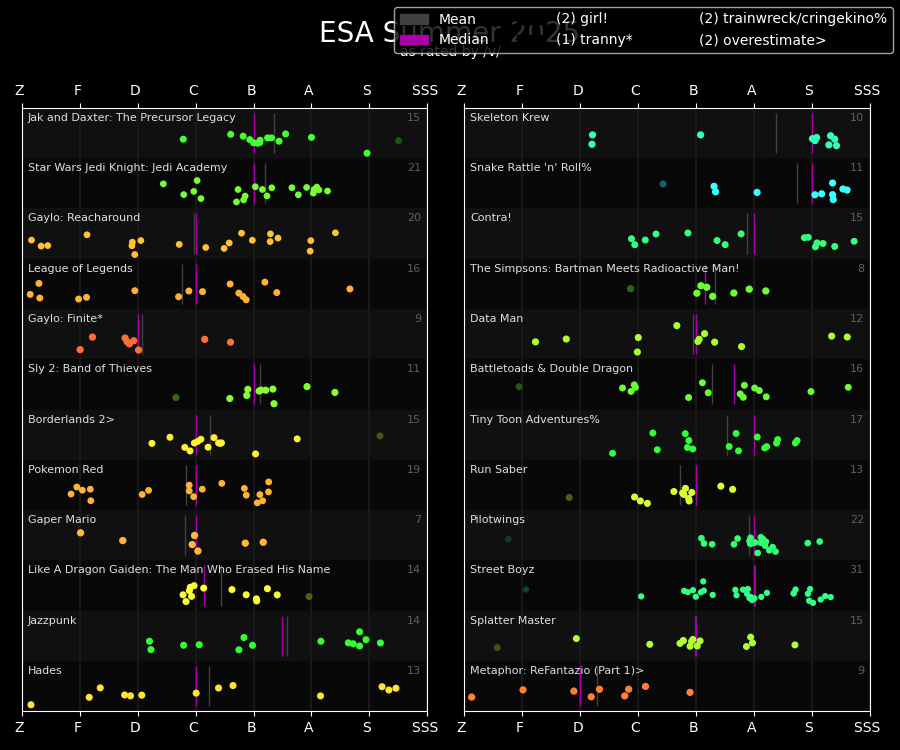This screenshot has width=900, height=750.
Task: Click the "Pilotwings" row label
Action: [498, 519]
